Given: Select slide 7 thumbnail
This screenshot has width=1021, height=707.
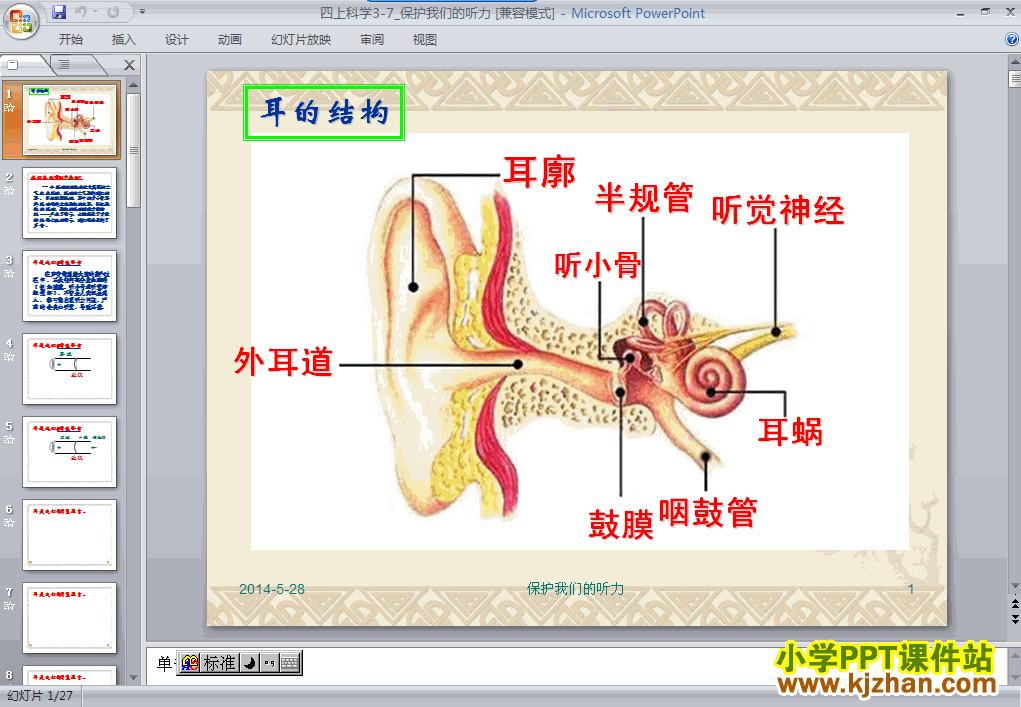Looking at the screenshot, I should click(x=70, y=618).
